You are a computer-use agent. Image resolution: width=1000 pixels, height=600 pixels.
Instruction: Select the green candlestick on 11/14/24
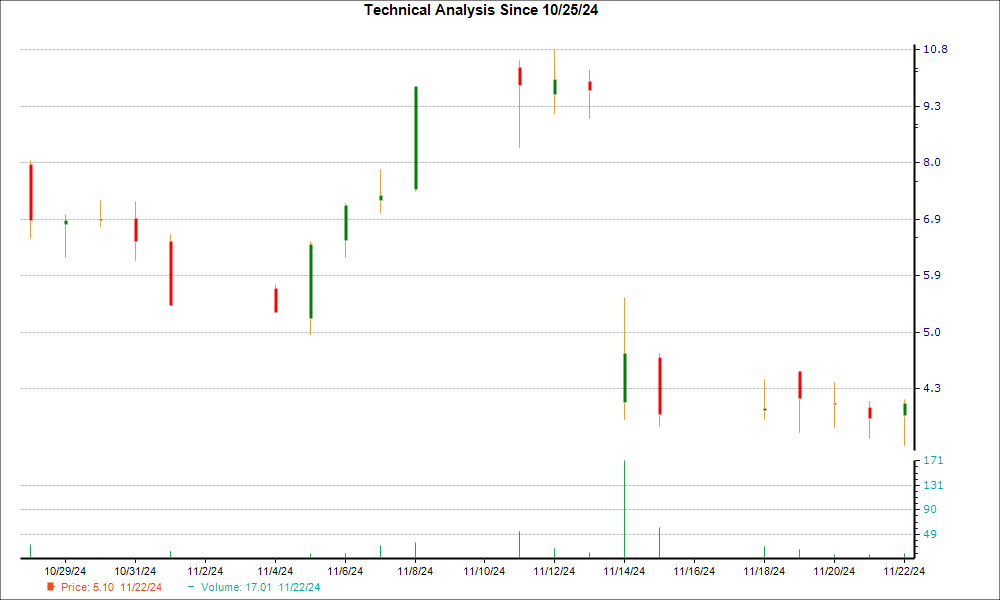tap(624, 377)
